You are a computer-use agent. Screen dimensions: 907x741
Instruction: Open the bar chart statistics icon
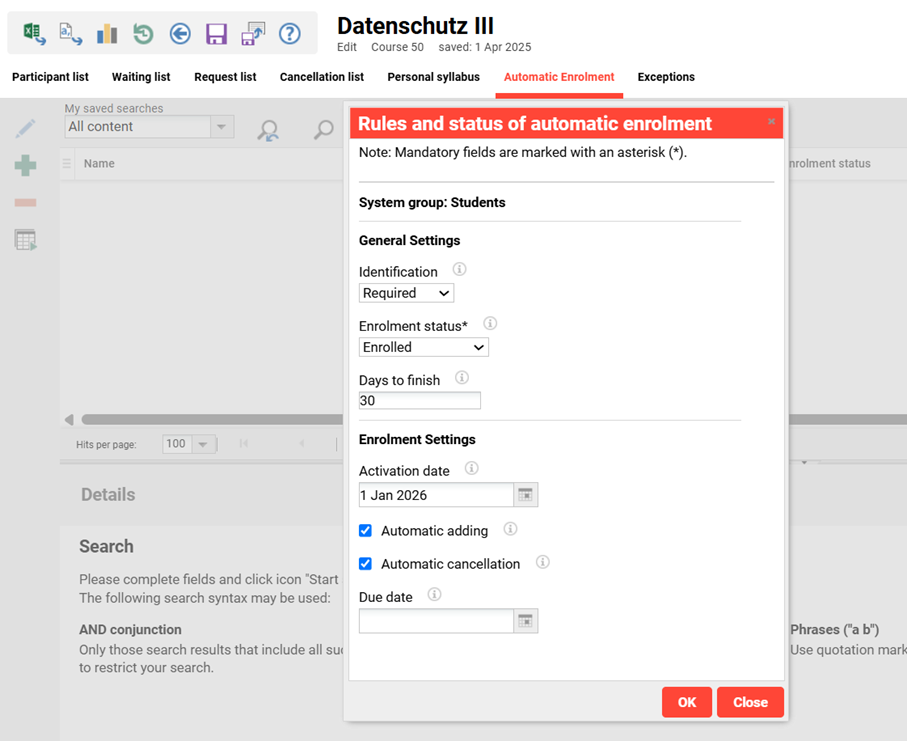pyautogui.click(x=107, y=34)
